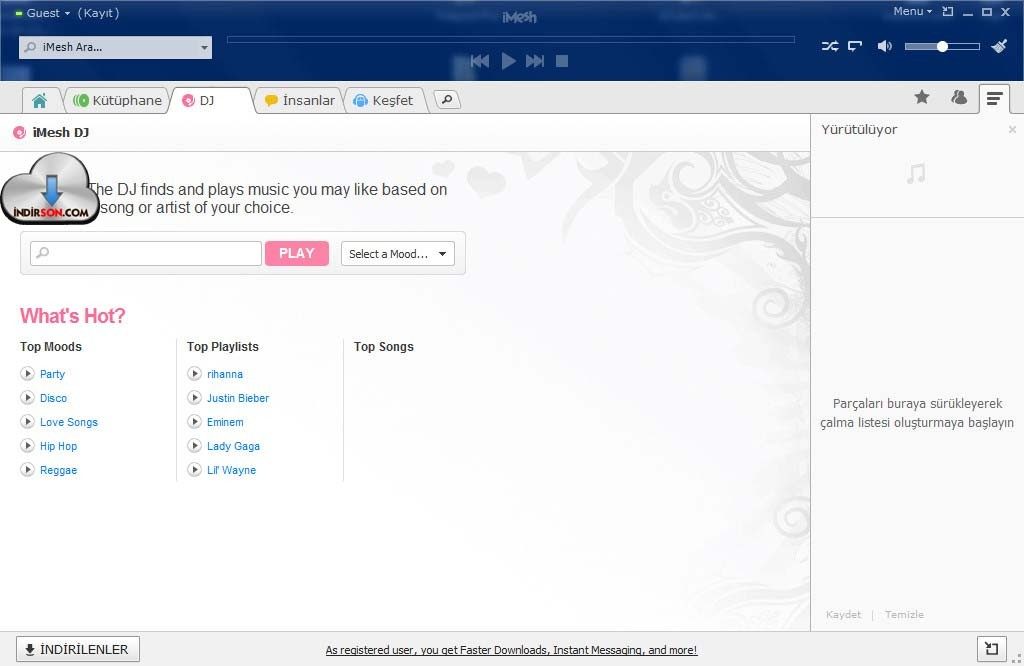Open the search tab with magnifier icon
The height and width of the screenshot is (666, 1024).
[447, 100]
